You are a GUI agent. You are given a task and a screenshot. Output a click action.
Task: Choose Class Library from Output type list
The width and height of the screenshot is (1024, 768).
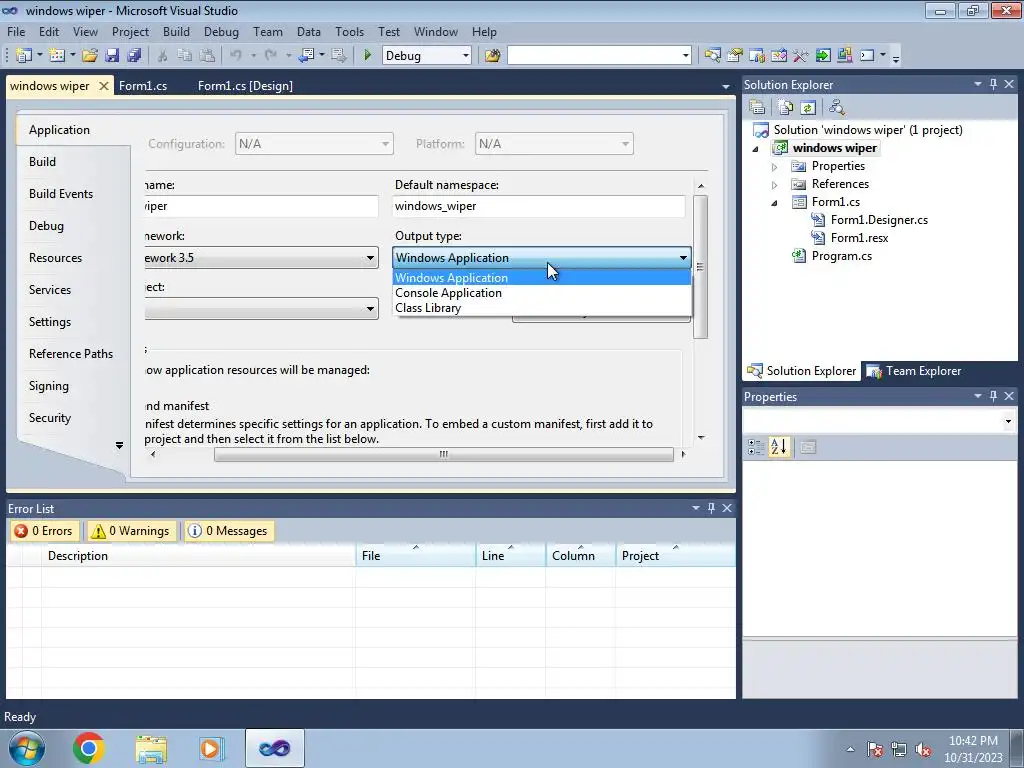541,308
